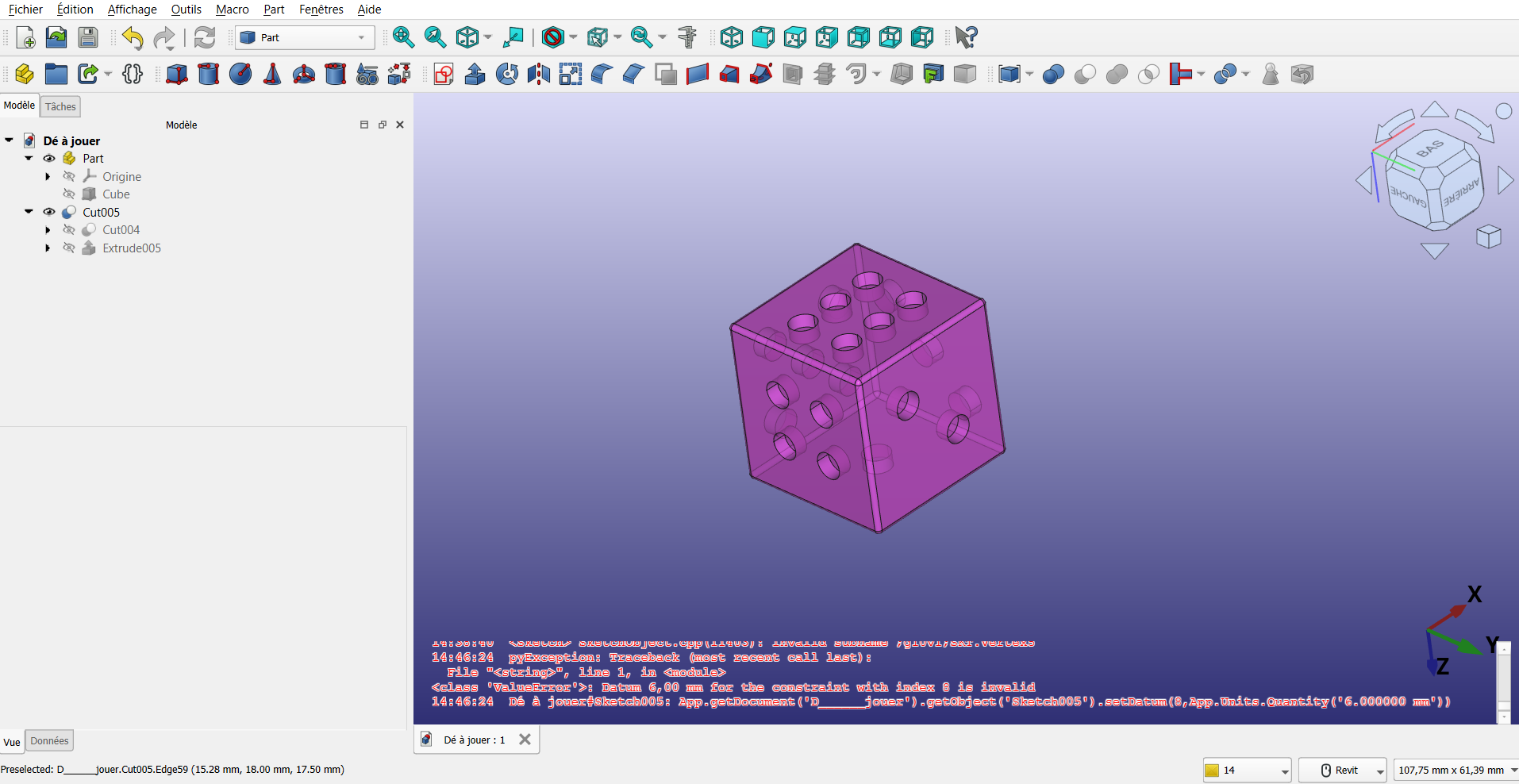
Task: Open the Part workbench selector dropdown
Action: point(305,37)
